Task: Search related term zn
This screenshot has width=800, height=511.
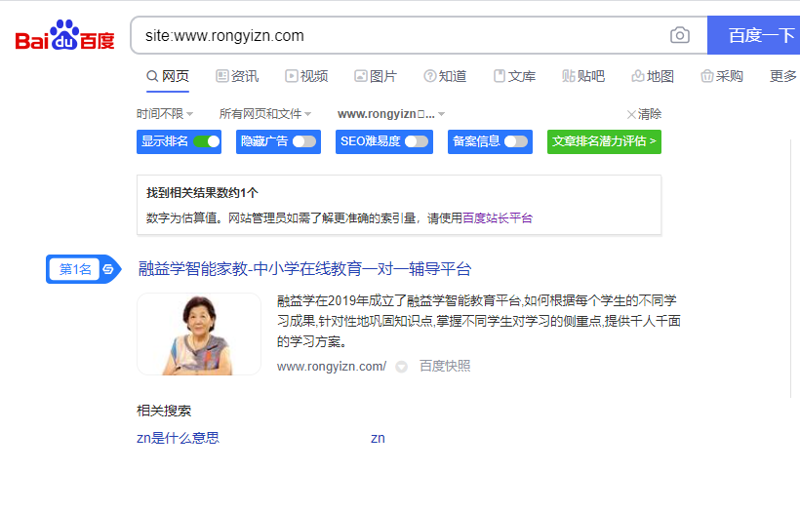Action: (378, 438)
